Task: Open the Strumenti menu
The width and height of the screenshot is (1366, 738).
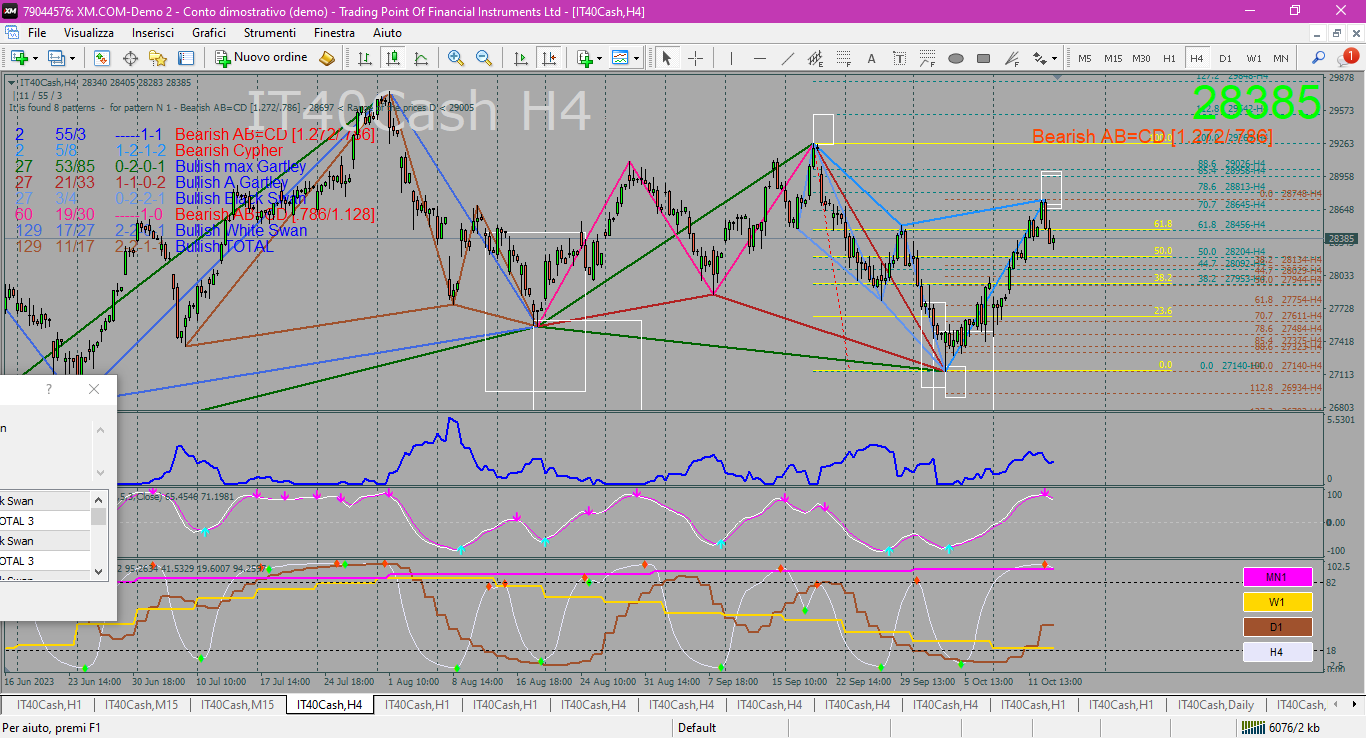Action: [x=270, y=32]
